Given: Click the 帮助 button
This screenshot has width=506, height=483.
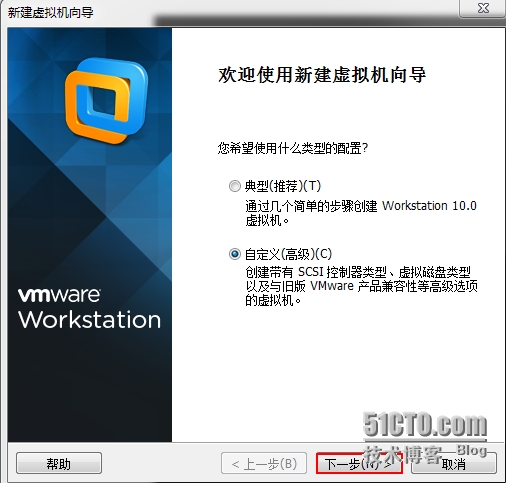Looking at the screenshot, I should tap(59, 463).
